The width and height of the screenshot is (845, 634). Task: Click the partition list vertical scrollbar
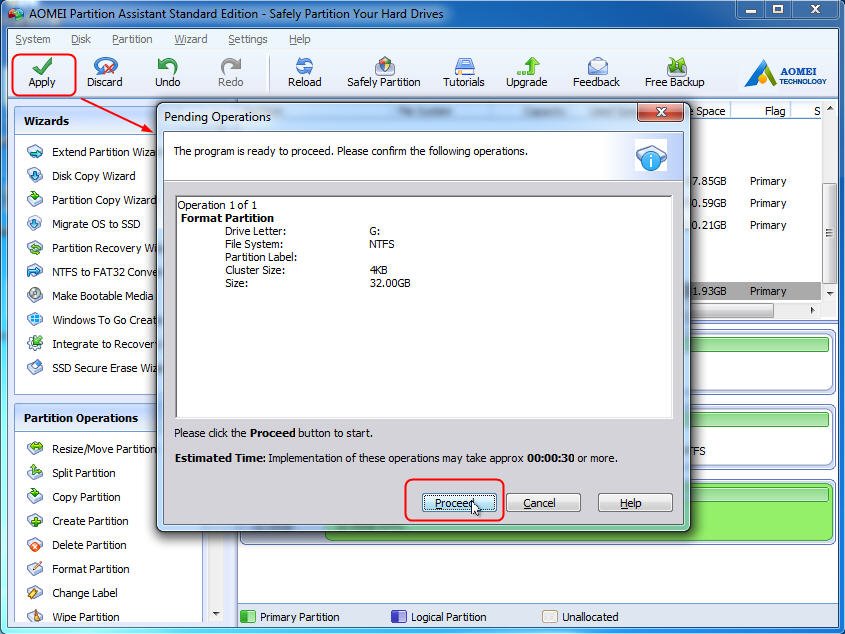(x=829, y=232)
